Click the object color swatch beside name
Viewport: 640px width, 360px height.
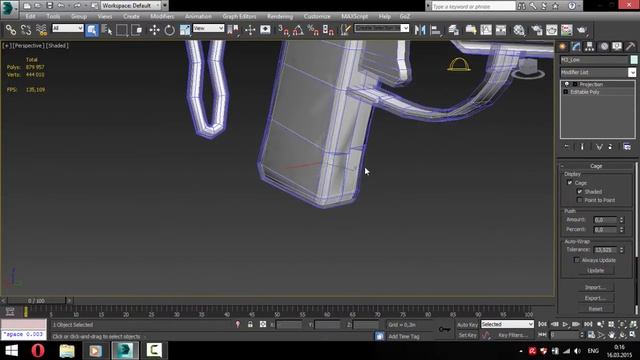click(634, 60)
